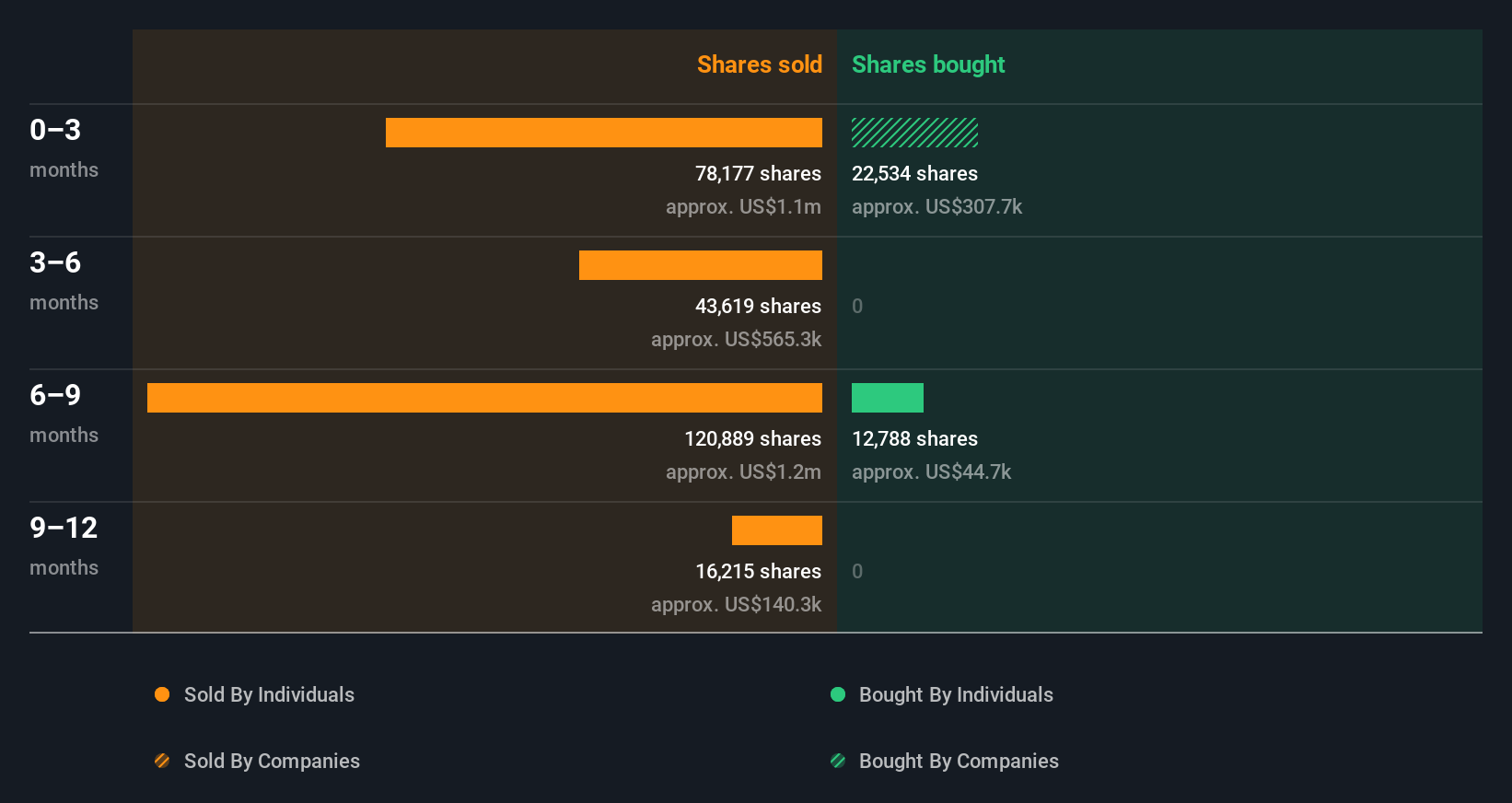Click the 6–9 months orange sold bar
The width and height of the screenshot is (1512, 803).
coord(484,398)
